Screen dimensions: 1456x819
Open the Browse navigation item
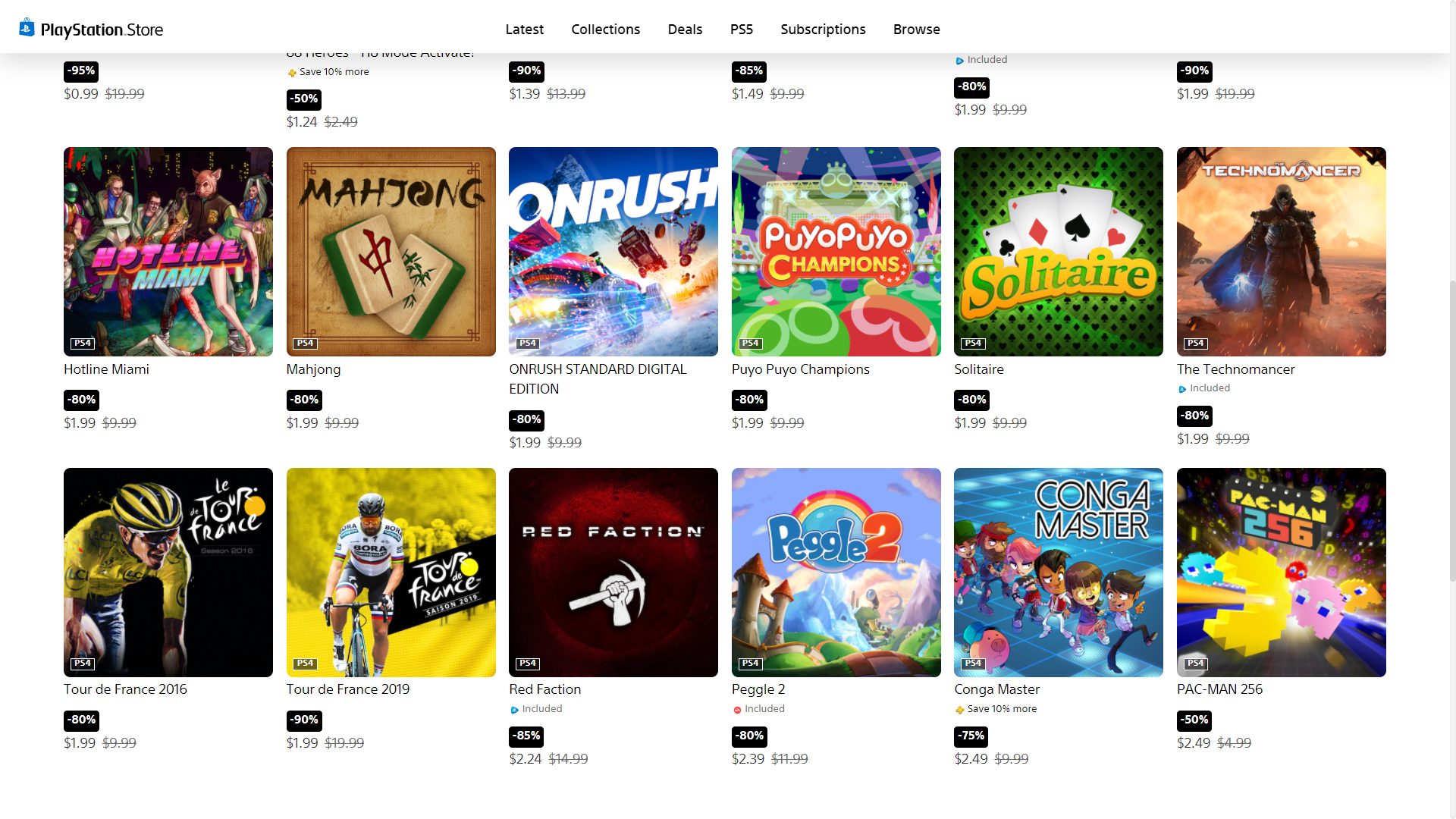point(917,30)
